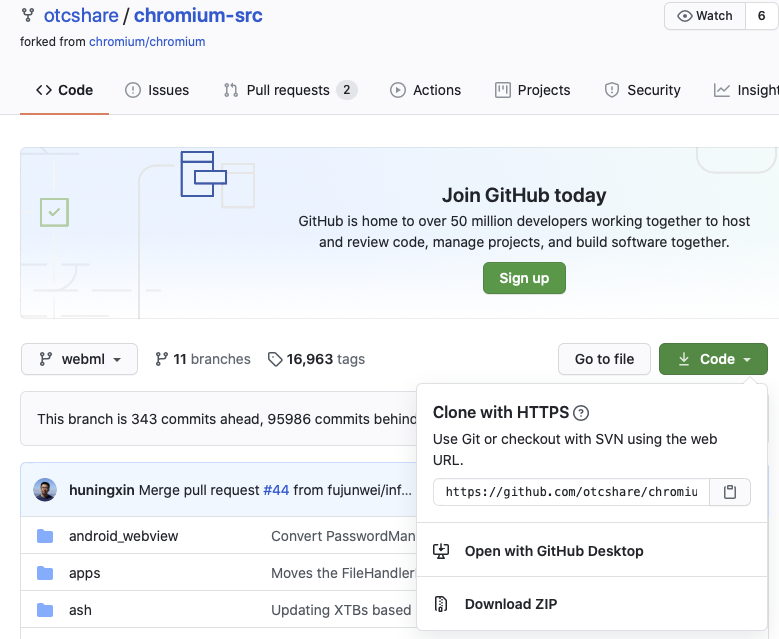The image size is (779, 639).
Task: Select Download ZIP option
Action: pyautogui.click(x=510, y=604)
